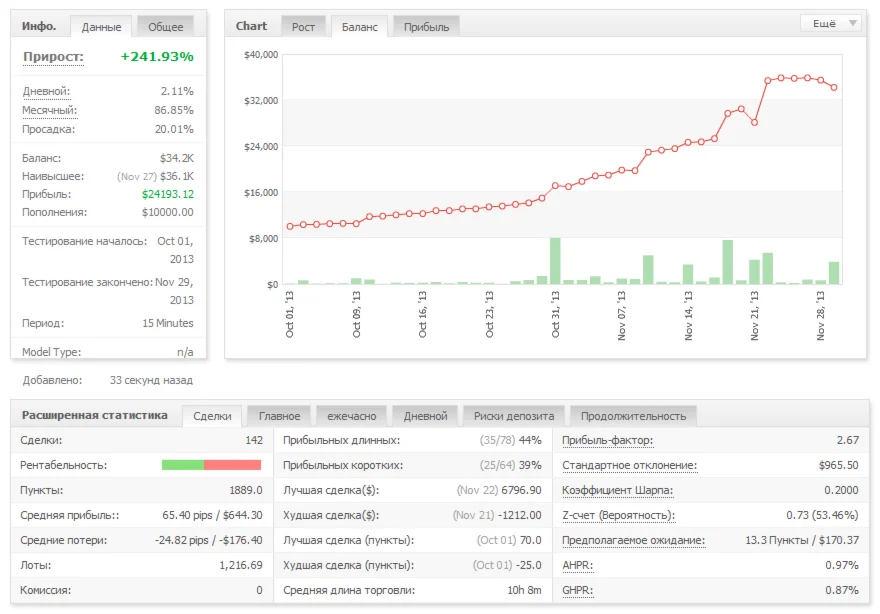This screenshot has height=614, width=880.
Task: Open the Ещё dropdown on the chart
Action: pos(830,23)
